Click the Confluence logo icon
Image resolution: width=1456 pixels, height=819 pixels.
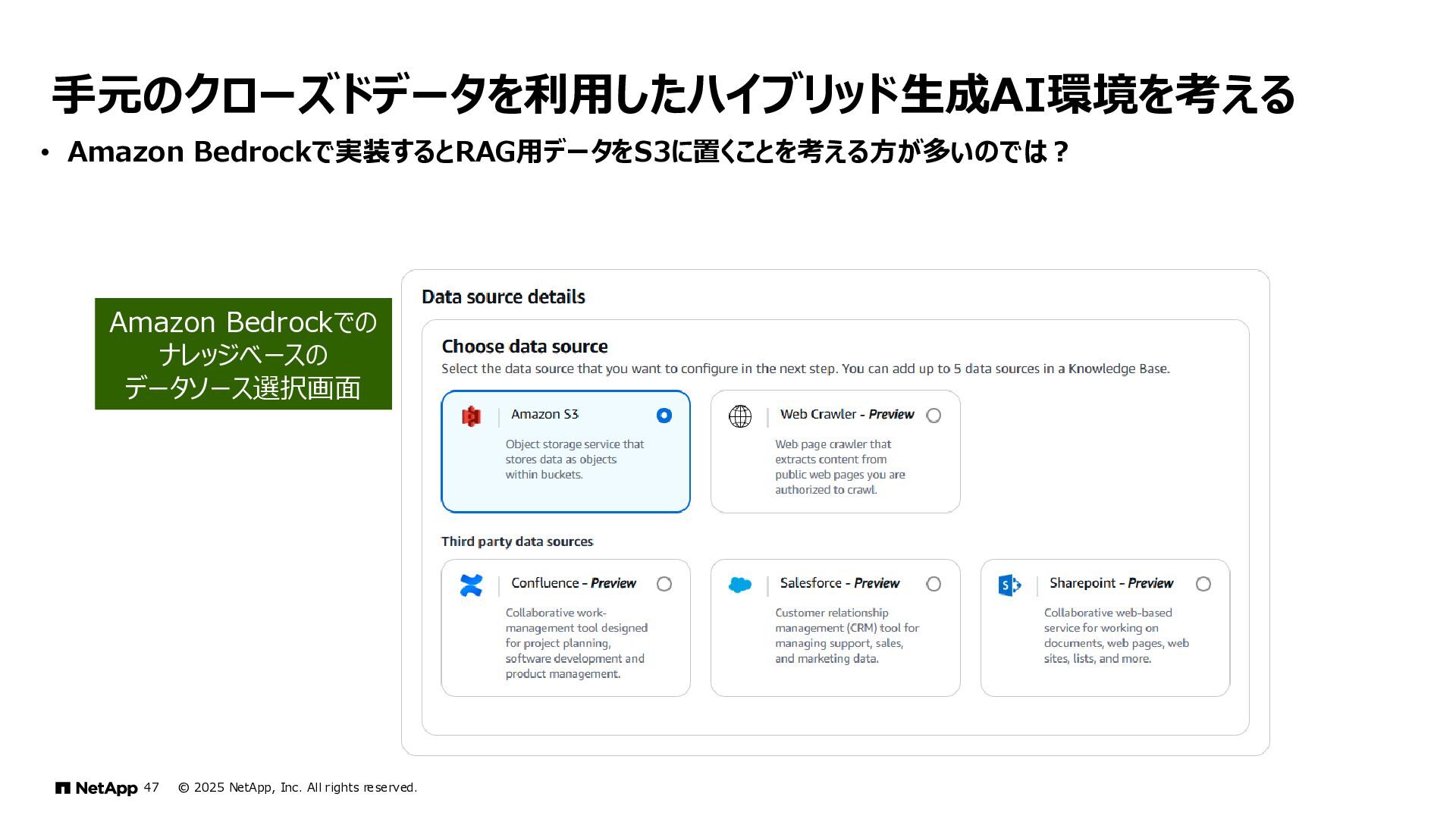point(471,585)
